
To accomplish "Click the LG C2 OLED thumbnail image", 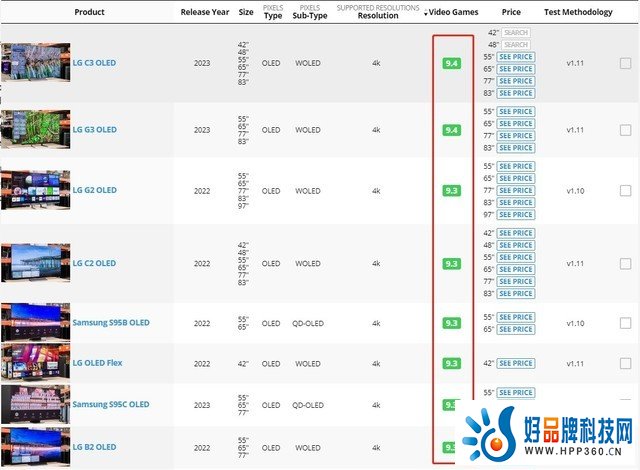I will 36,263.
